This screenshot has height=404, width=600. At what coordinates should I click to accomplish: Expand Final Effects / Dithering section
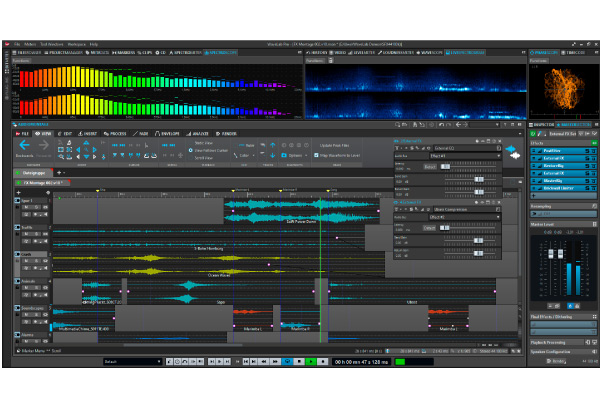tap(563, 317)
